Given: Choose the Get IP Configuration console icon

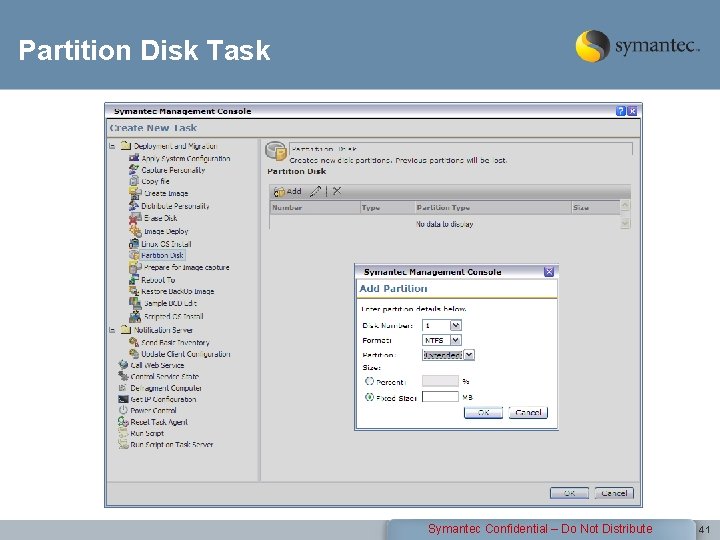Looking at the screenshot, I should click(123, 399).
